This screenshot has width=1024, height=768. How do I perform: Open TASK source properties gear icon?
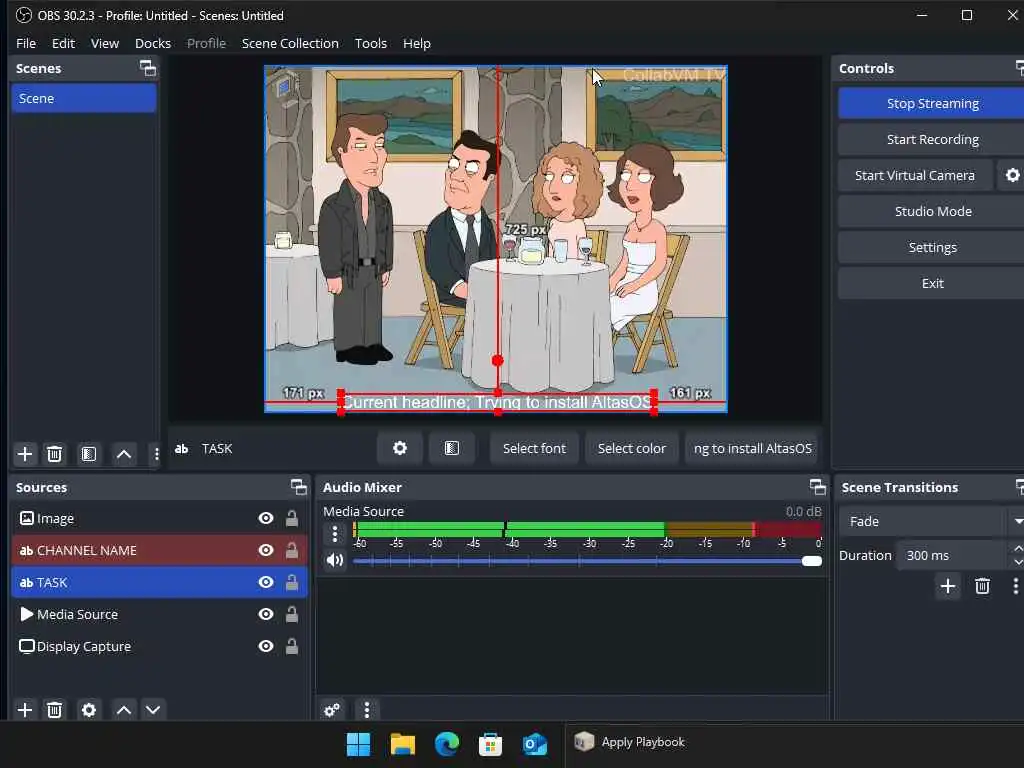(x=400, y=448)
